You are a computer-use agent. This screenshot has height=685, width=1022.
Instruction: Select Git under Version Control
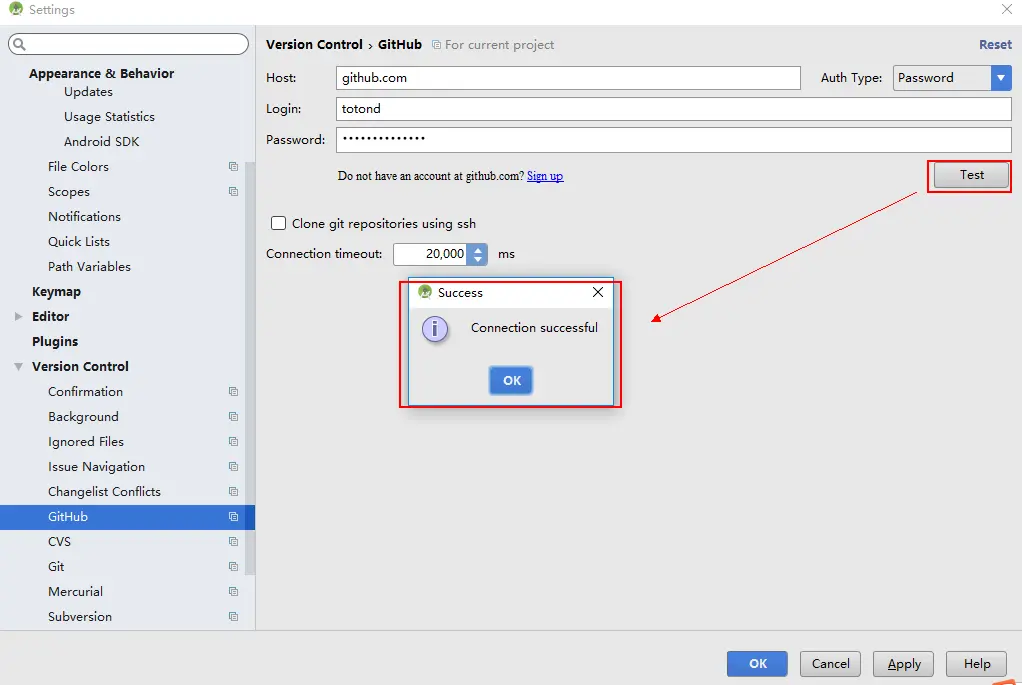(x=56, y=566)
